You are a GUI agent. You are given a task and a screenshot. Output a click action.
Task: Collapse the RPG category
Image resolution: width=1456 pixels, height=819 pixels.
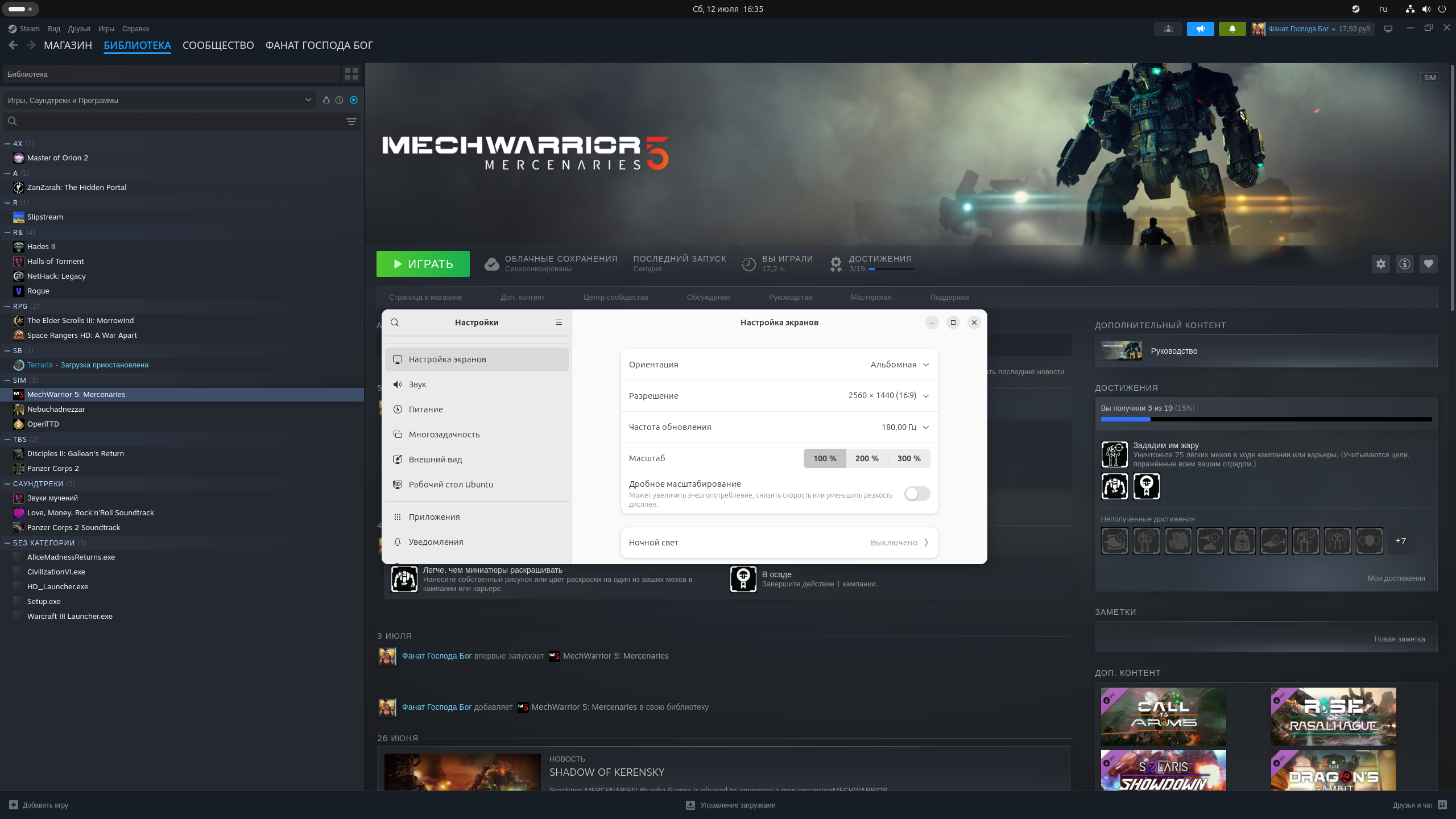[7, 307]
